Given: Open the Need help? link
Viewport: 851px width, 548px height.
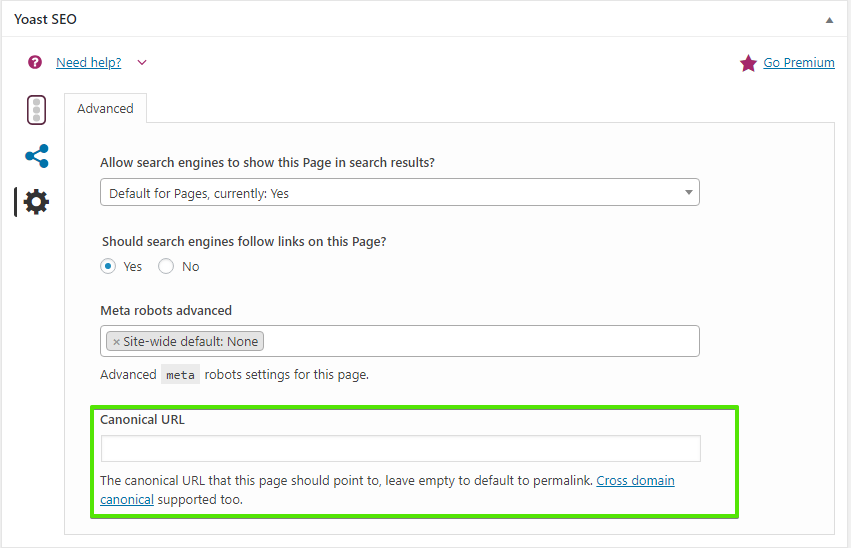Looking at the screenshot, I should click(88, 62).
